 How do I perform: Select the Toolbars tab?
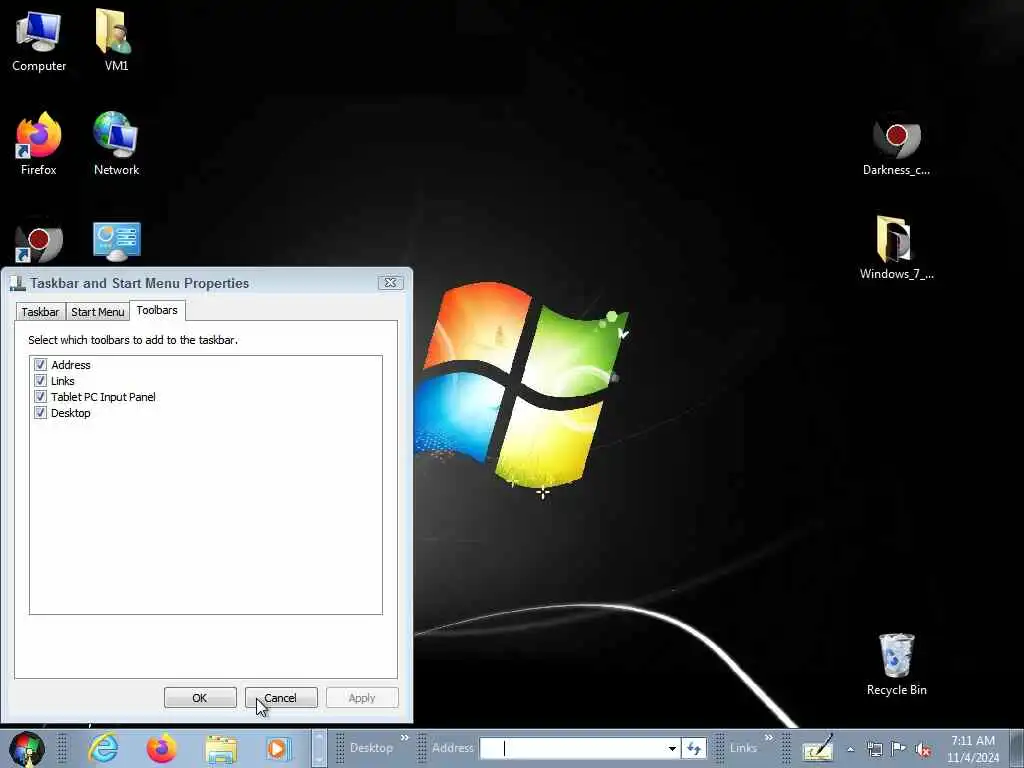157,310
